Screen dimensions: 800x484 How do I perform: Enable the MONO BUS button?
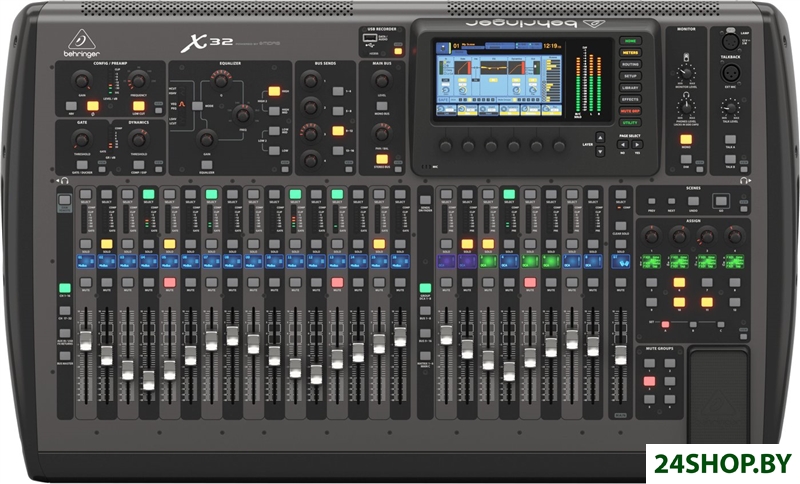(x=382, y=106)
